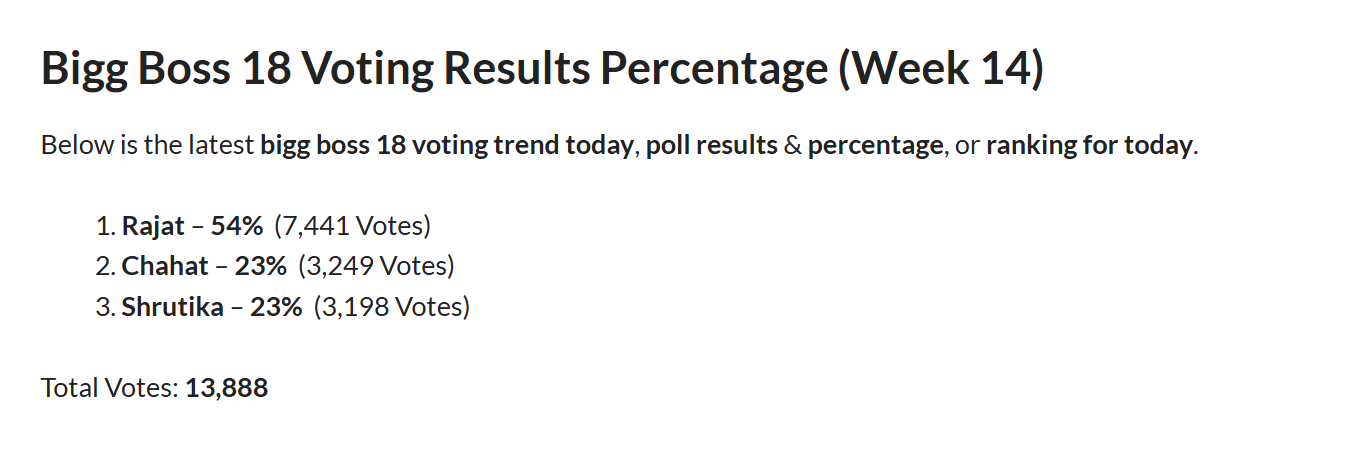Select the name Rajat in the list
The image size is (1347, 450).
pos(153,226)
